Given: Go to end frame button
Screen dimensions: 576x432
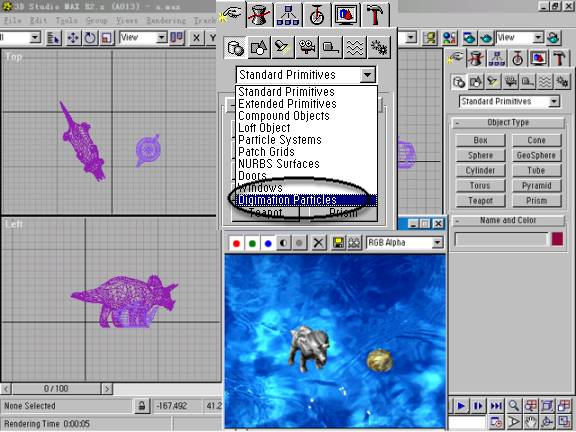Looking at the screenshot, I should (x=496, y=406).
